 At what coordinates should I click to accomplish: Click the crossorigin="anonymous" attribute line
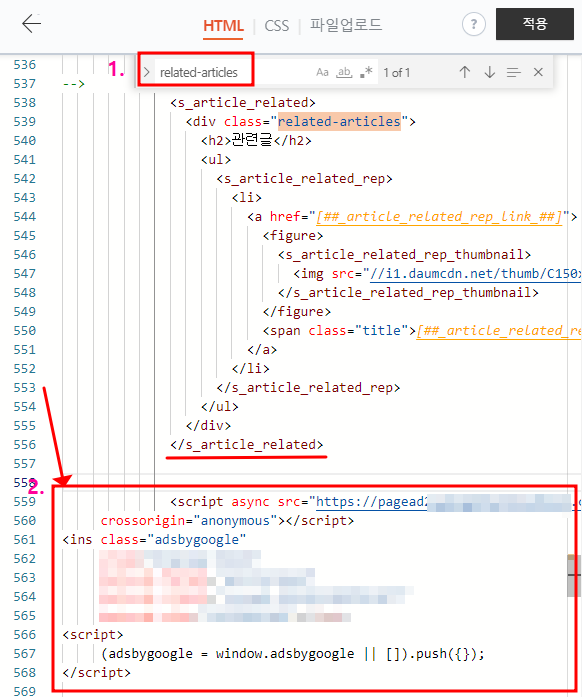click(x=227, y=521)
